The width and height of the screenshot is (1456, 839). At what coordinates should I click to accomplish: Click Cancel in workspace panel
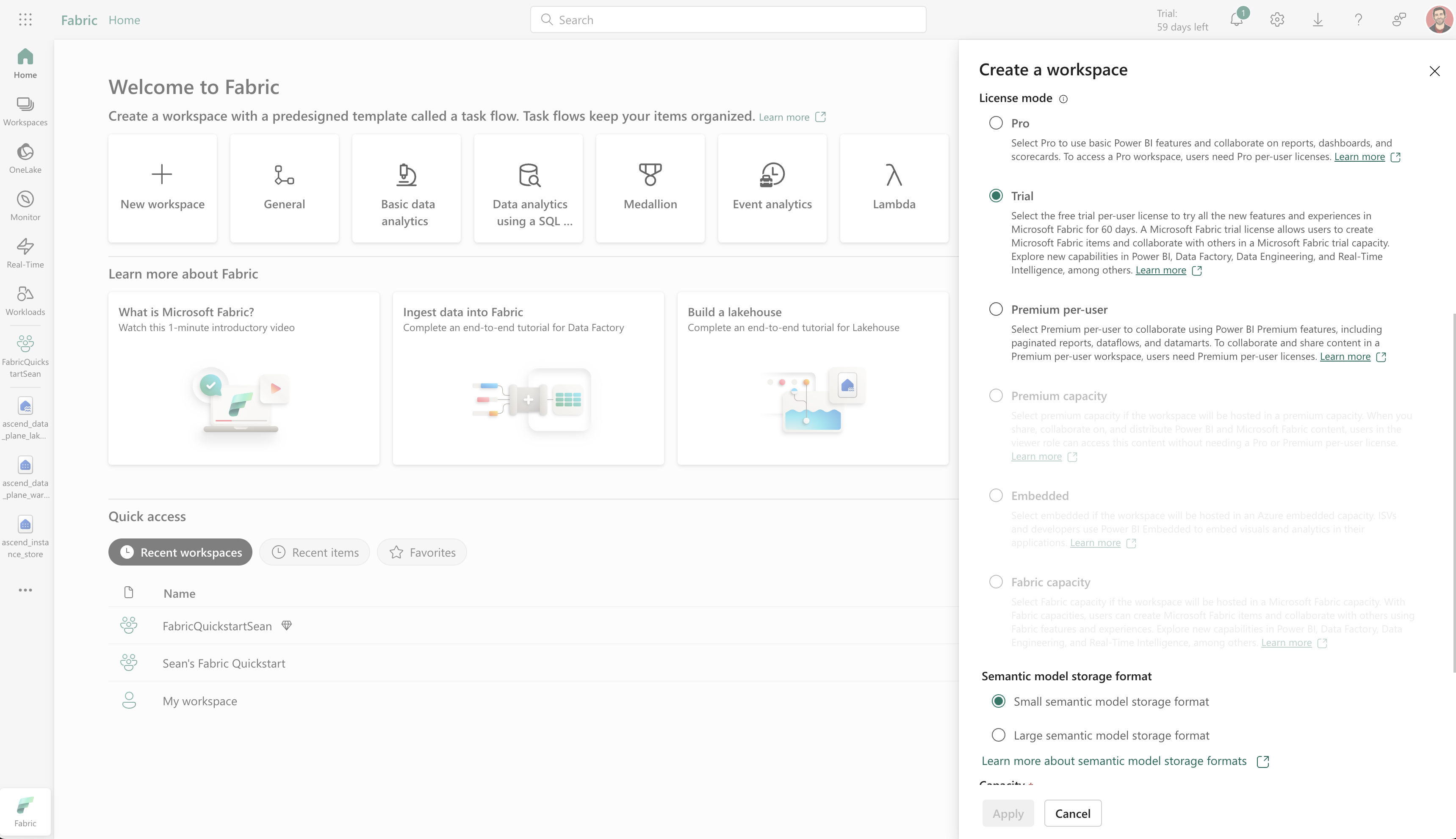(x=1073, y=813)
